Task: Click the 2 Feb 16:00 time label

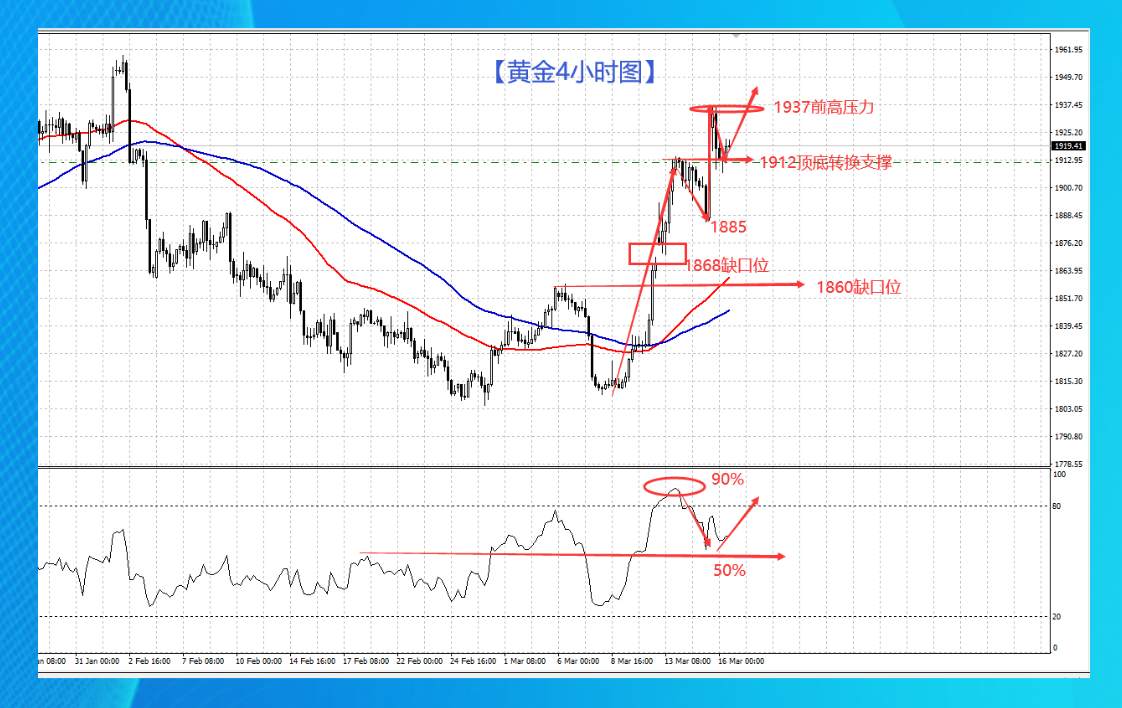Action: click(x=150, y=661)
